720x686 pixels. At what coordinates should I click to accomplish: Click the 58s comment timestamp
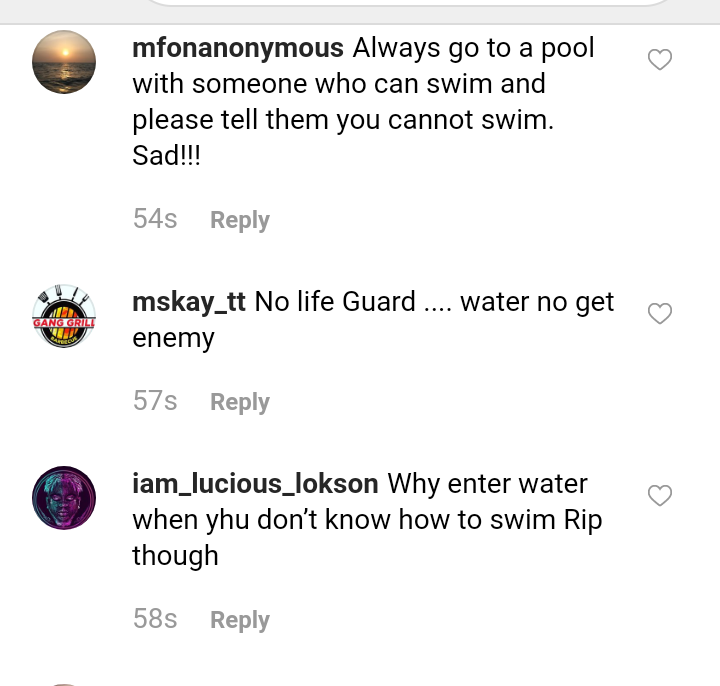pyautogui.click(x=155, y=619)
